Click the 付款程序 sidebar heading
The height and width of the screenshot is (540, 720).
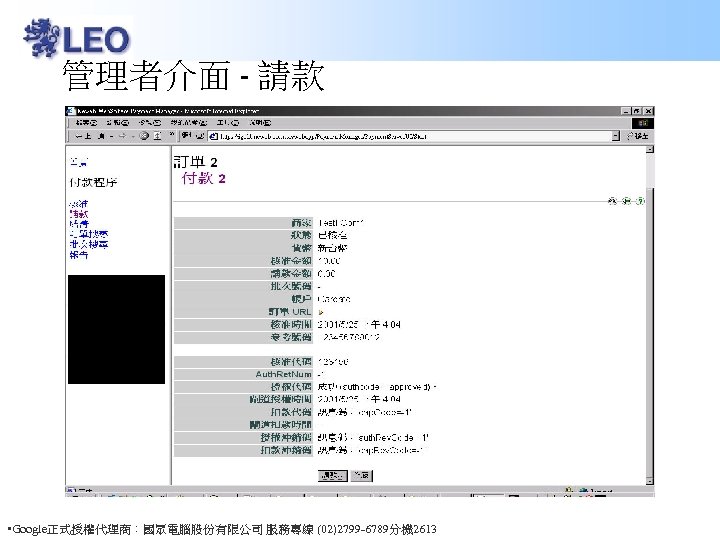(x=93, y=182)
